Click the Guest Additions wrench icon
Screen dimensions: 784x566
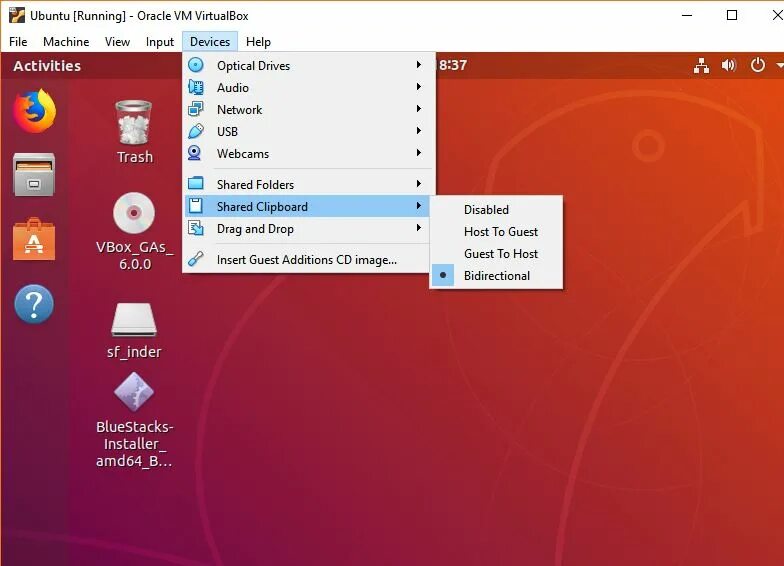tap(196, 259)
